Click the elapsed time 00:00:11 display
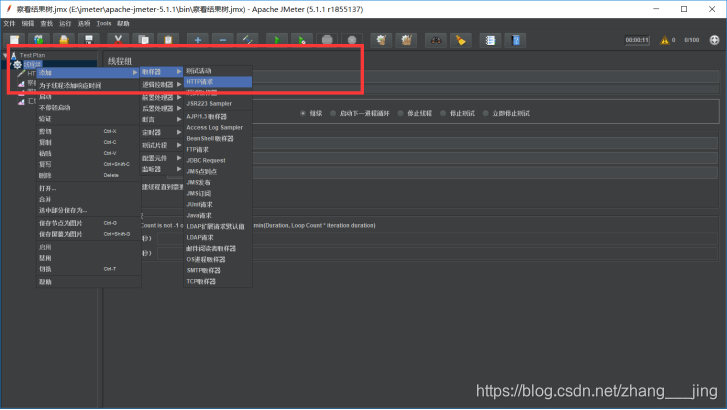 (637, 40)
